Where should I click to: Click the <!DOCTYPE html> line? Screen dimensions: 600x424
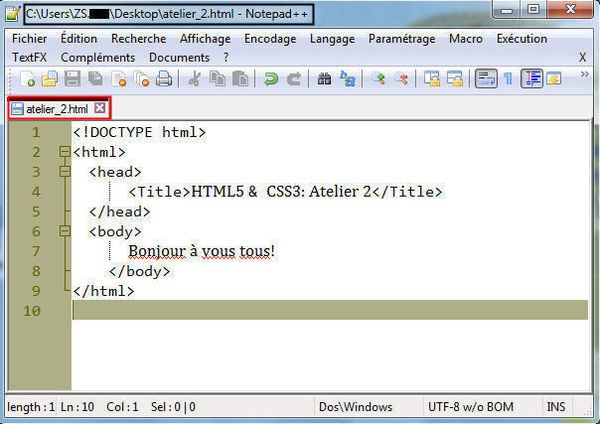[140, 132]
